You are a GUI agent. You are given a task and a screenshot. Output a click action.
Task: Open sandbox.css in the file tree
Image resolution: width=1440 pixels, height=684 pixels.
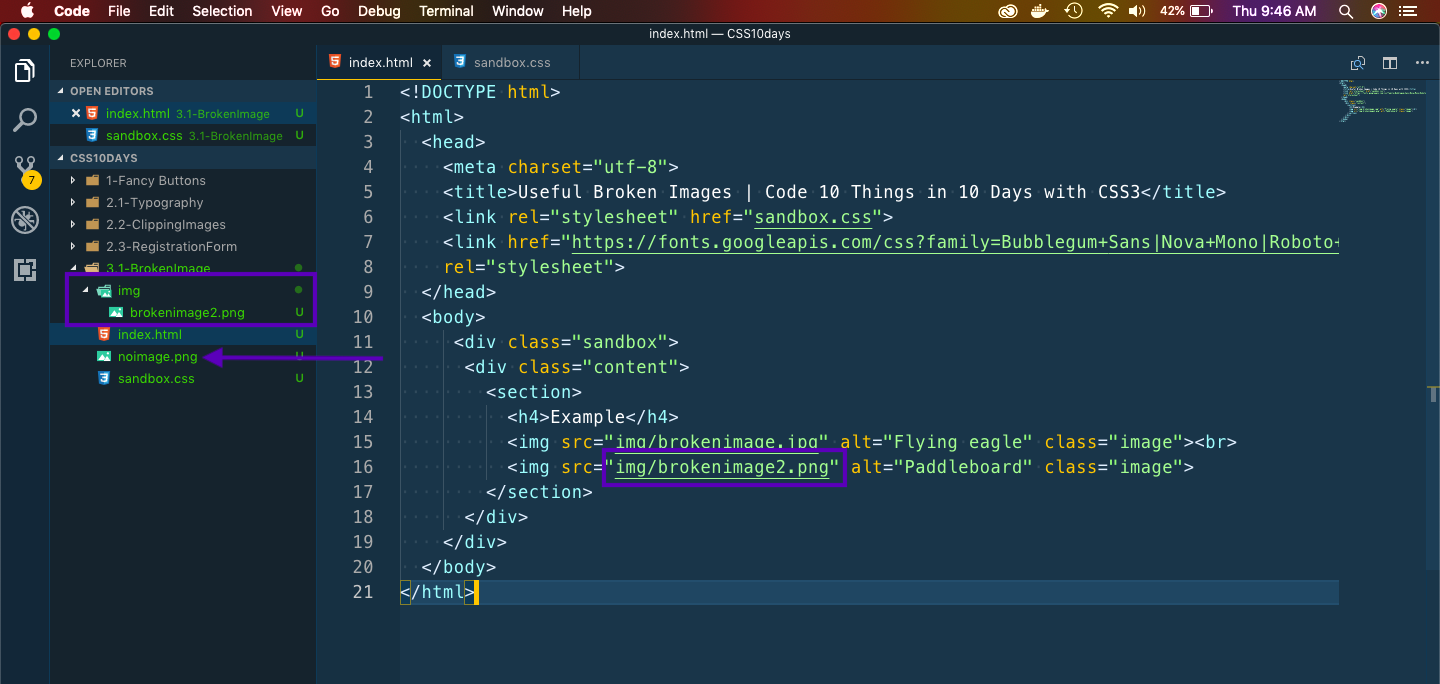click(x=156, y=378)
